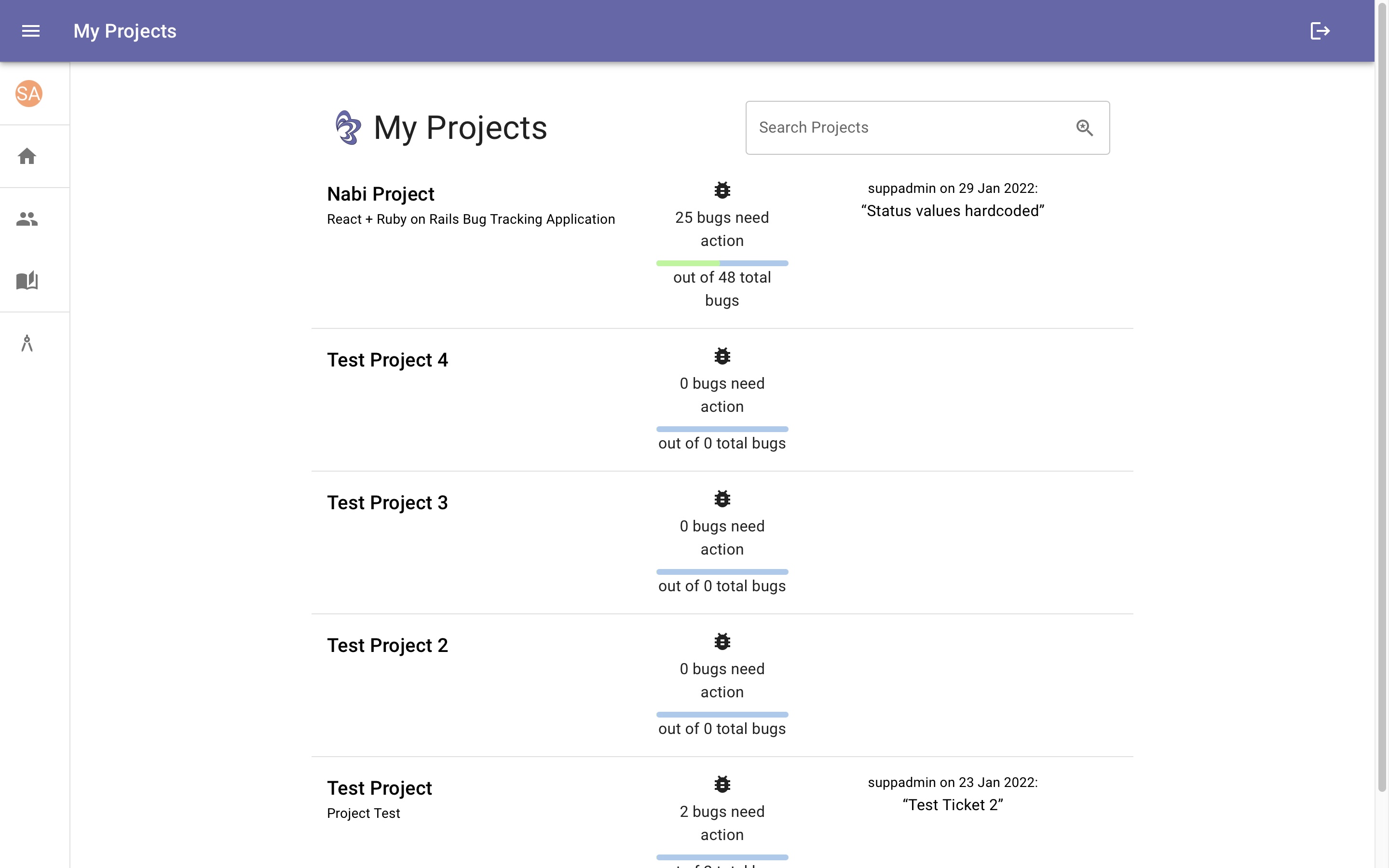1389x868 pixels.
Task: Select the compass tool icon in sidebar
Action: pyautogui.click(x=27, y=343)
